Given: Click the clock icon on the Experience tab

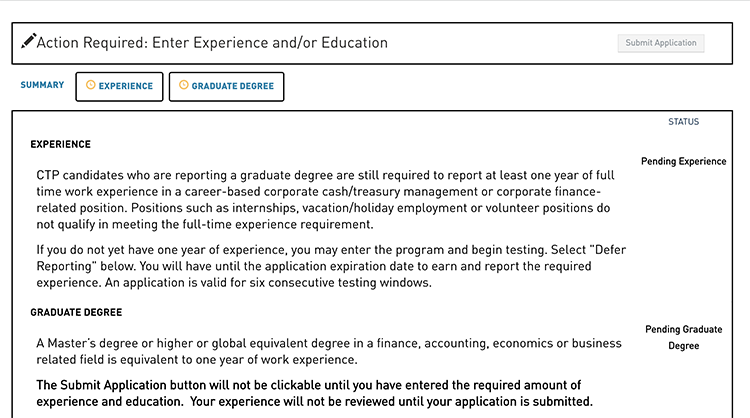Looking at the screenshot, I should click(90, 85).
